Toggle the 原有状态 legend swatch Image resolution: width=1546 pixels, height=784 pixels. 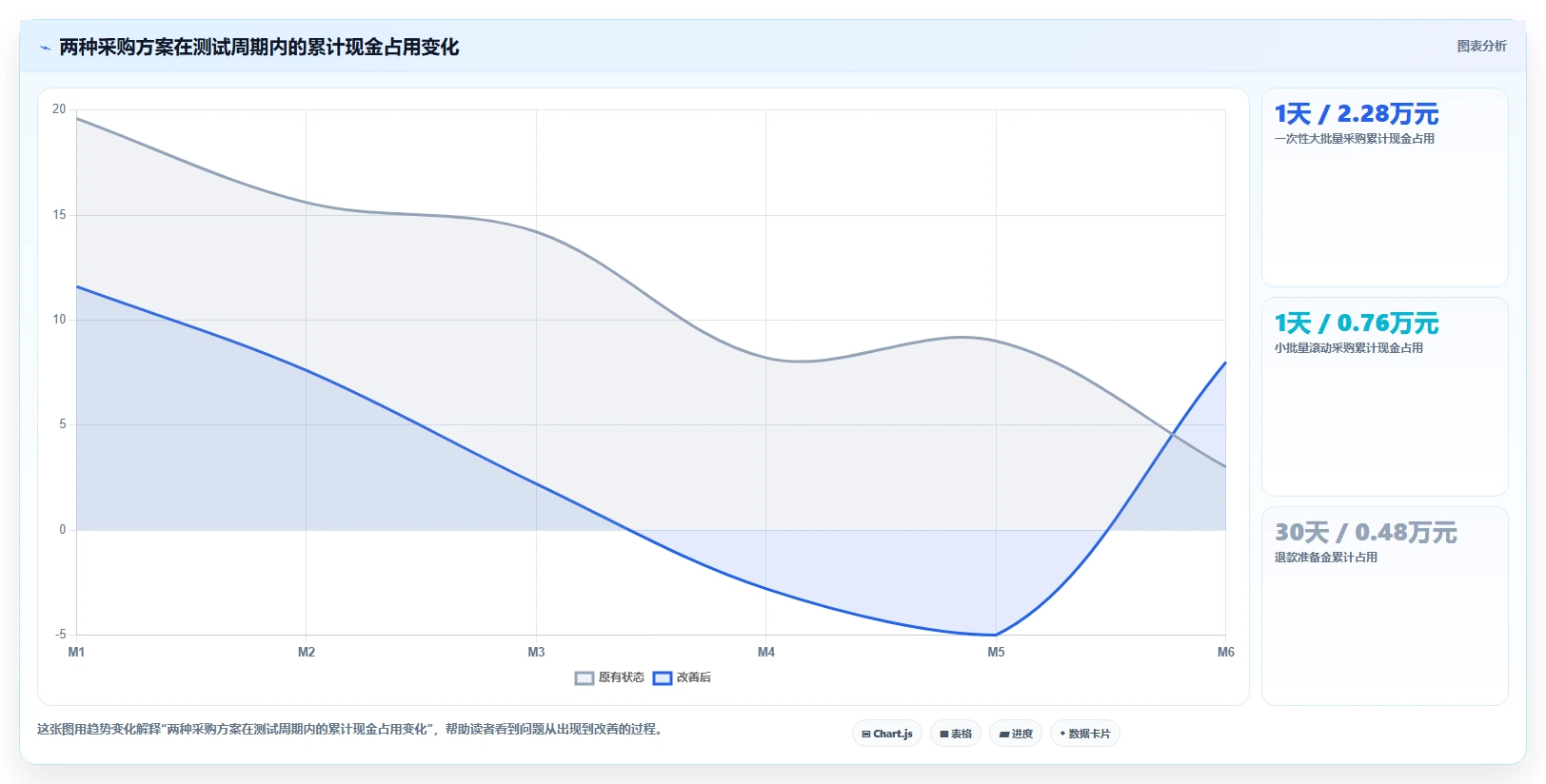[x=585, y=678]
